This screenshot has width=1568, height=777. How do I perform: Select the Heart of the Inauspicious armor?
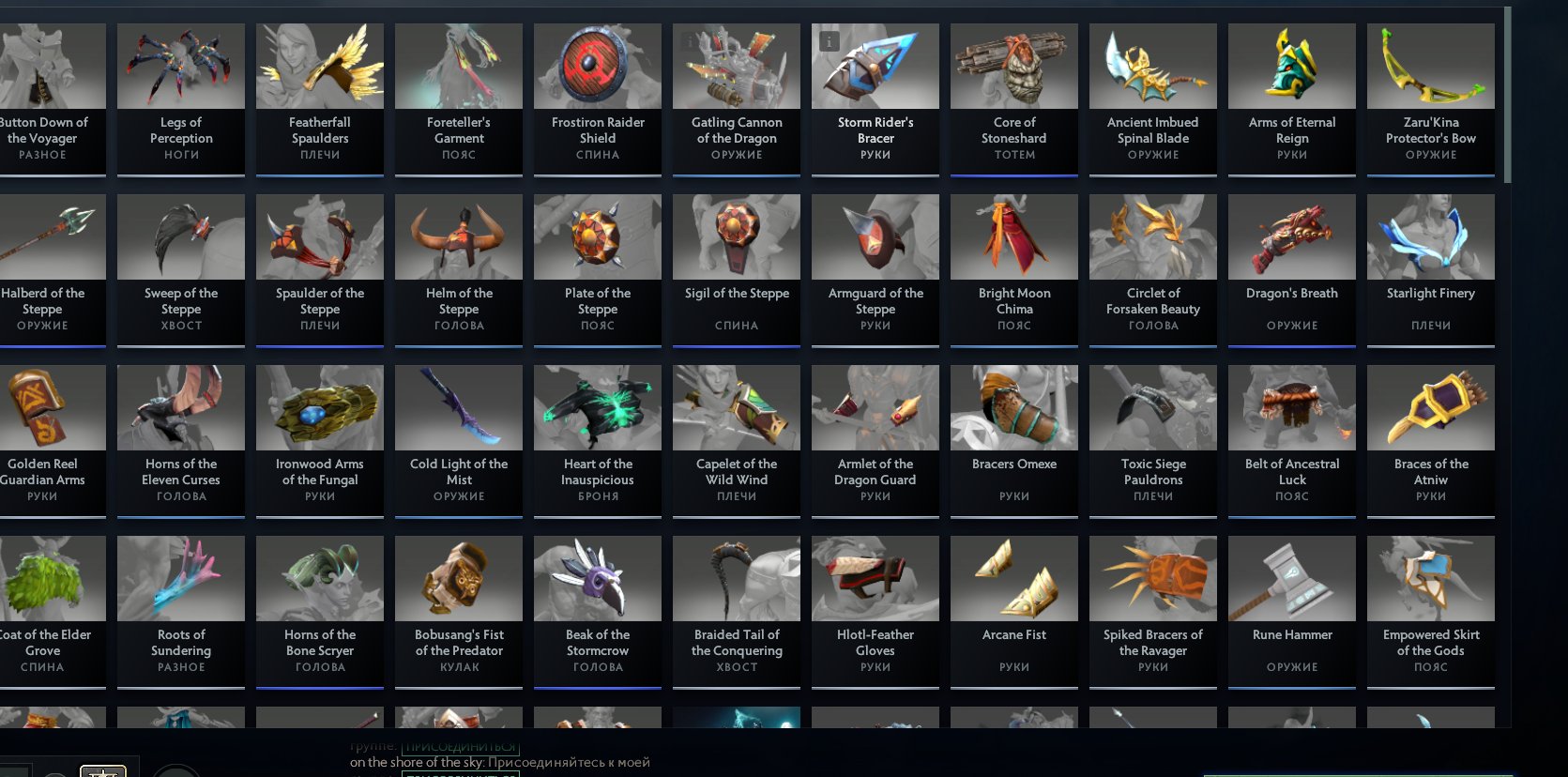coord(598,440)
